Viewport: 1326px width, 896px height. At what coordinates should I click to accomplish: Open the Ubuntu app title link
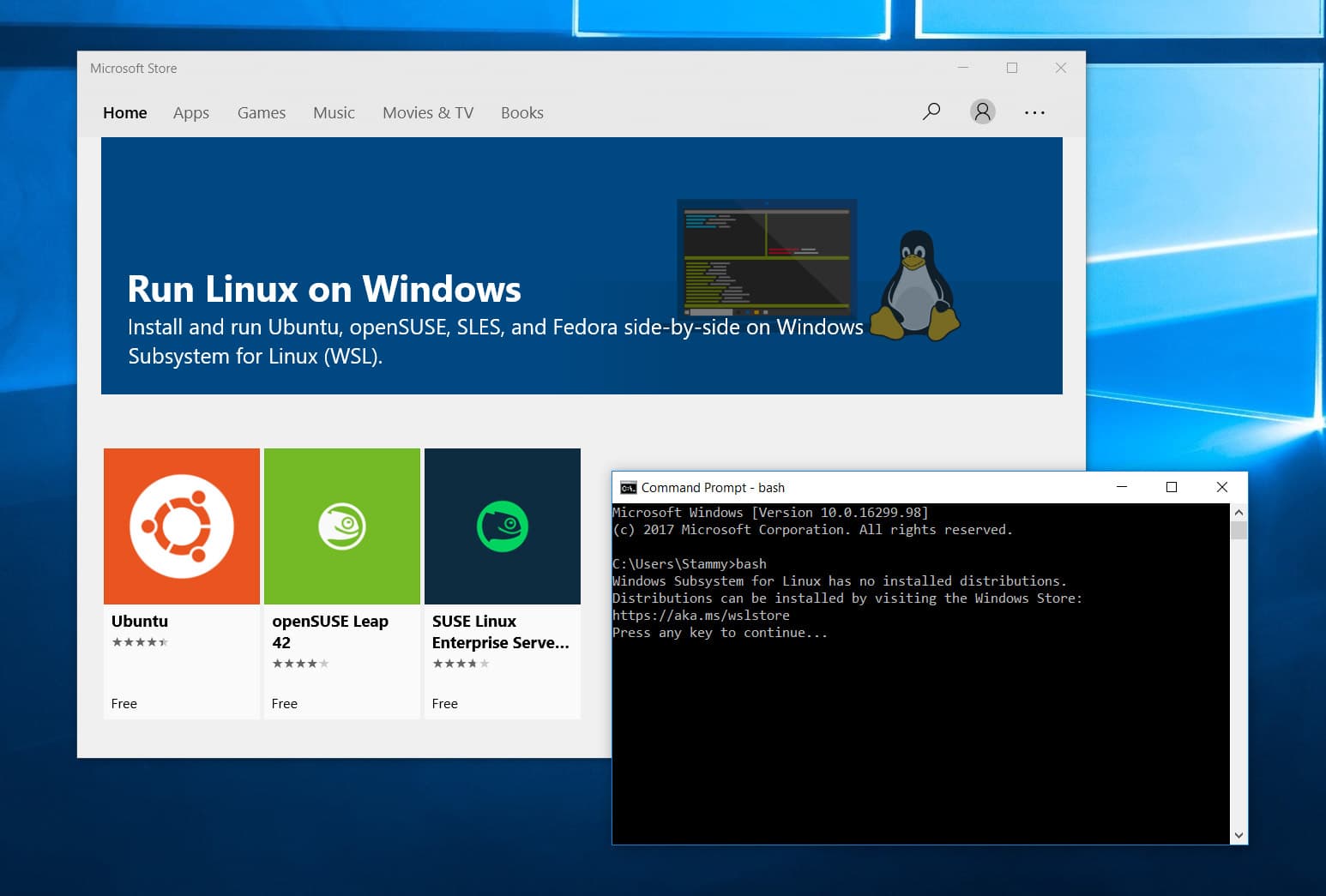[140, 621]
